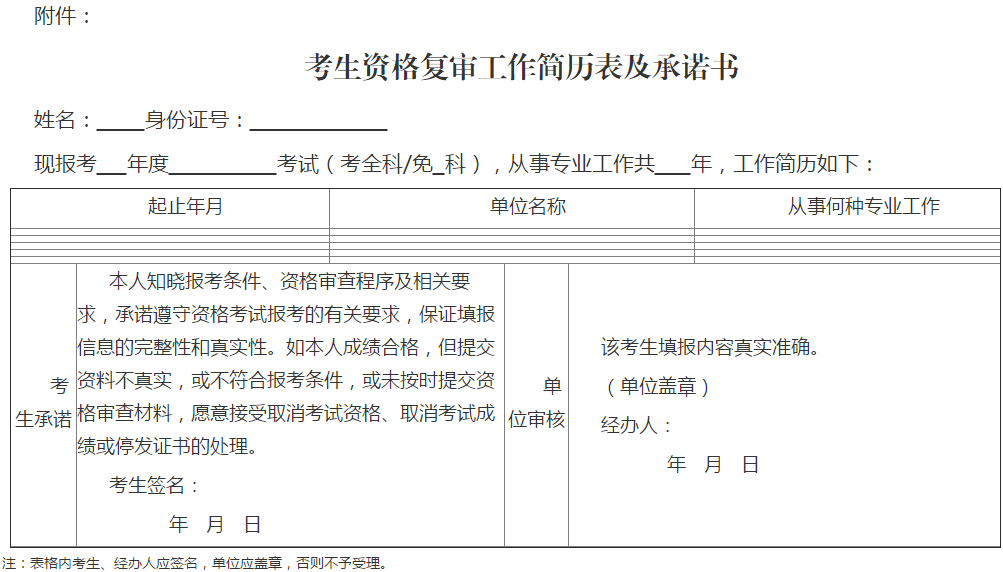Click the 考生签名 signature line
The height and width of the screenshot is (572, 1003).
tap(155, 486)
